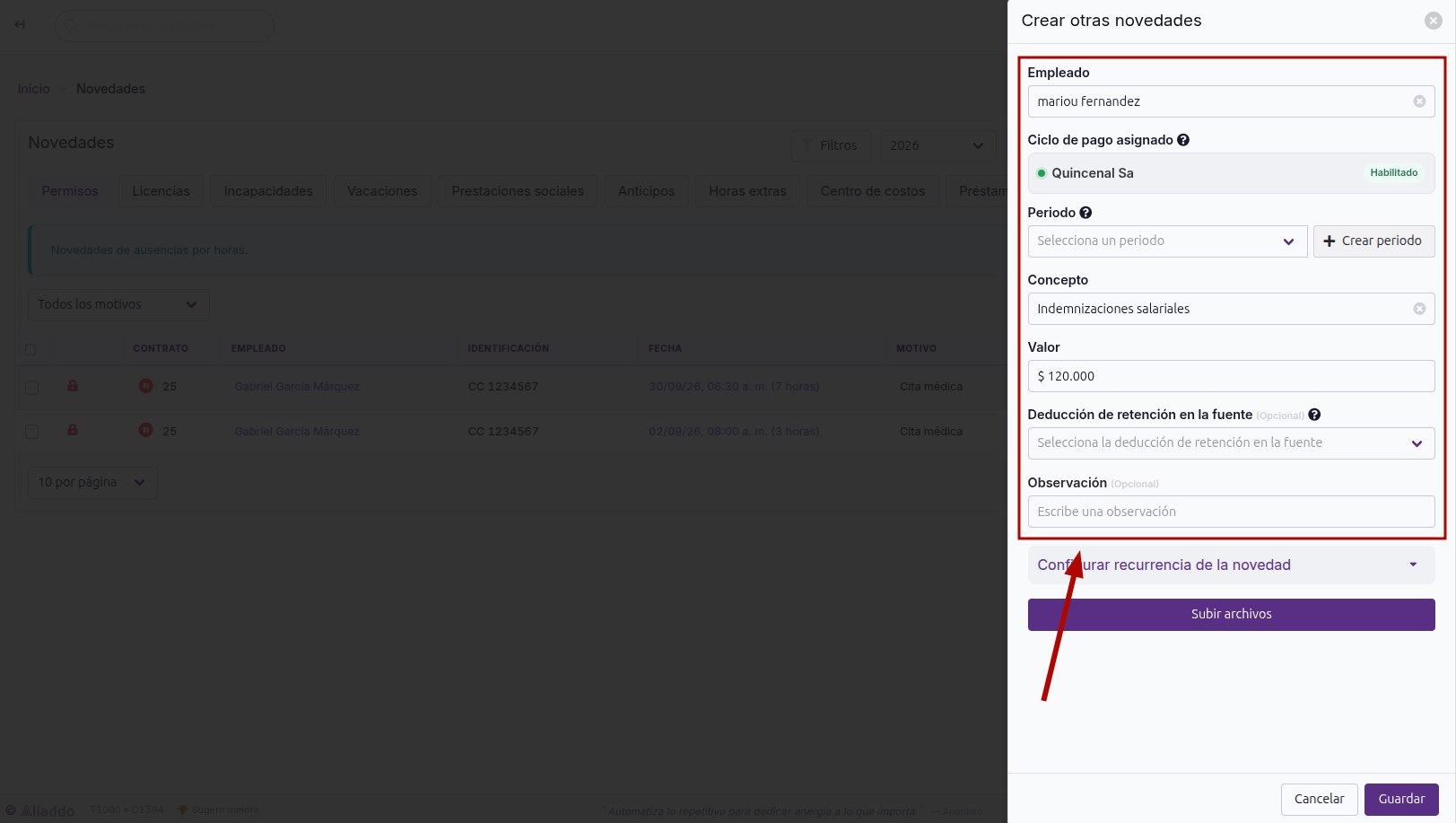Expand Configurar recurrencia de la novedad

click(1231, 565)
